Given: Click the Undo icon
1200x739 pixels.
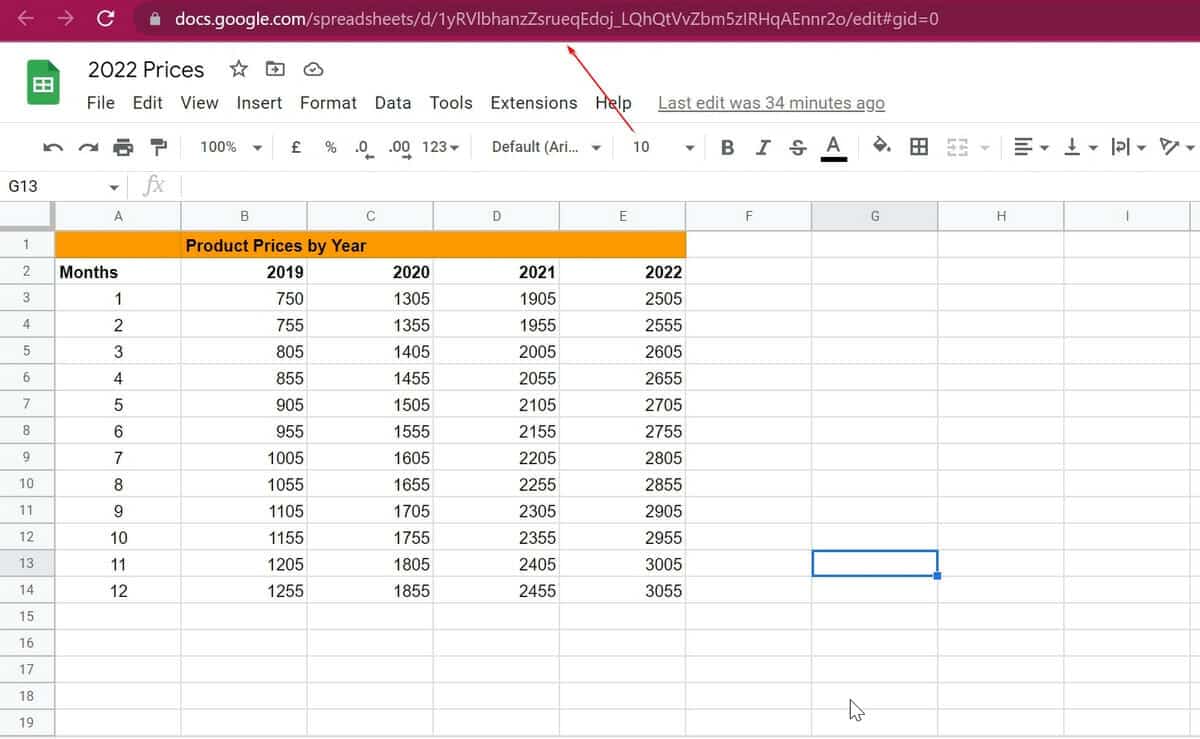Looking at the screenshot, I should (52, 146).
